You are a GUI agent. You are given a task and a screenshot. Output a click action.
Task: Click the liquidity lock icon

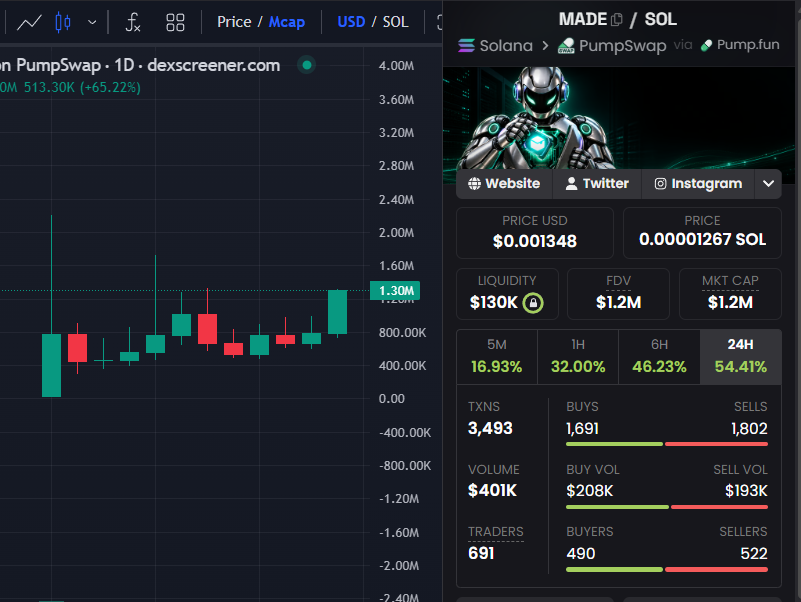[533, 303]
